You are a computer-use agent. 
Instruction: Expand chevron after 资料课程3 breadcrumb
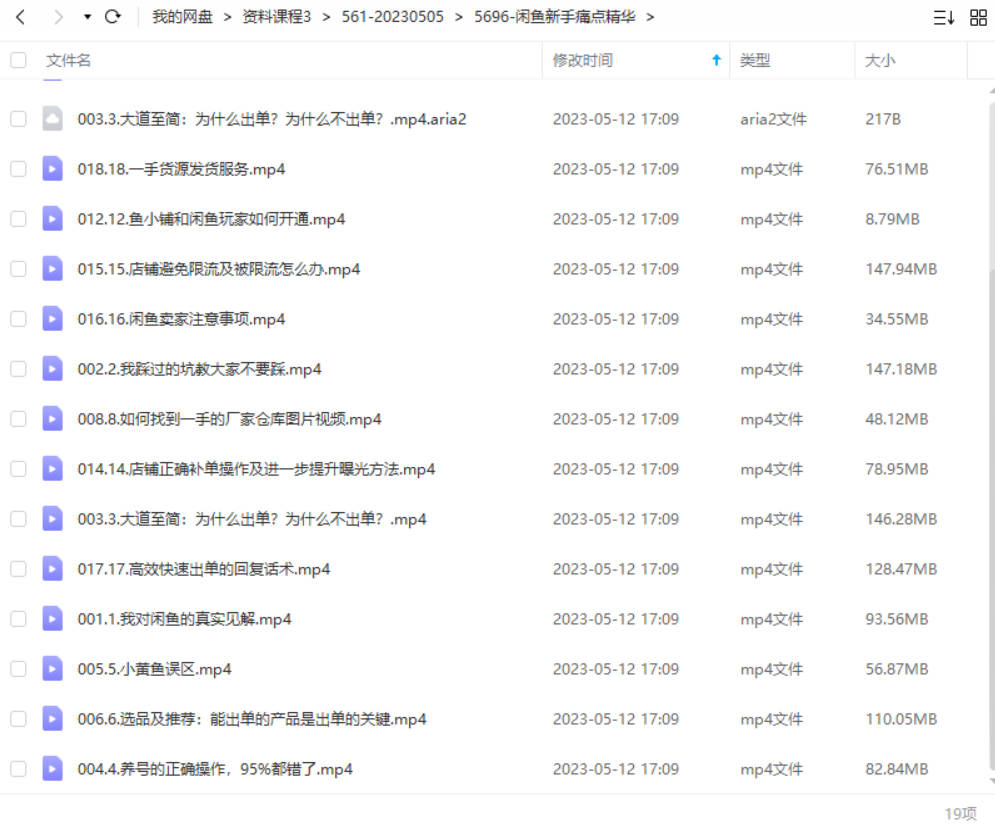click(x=326, y=17)
